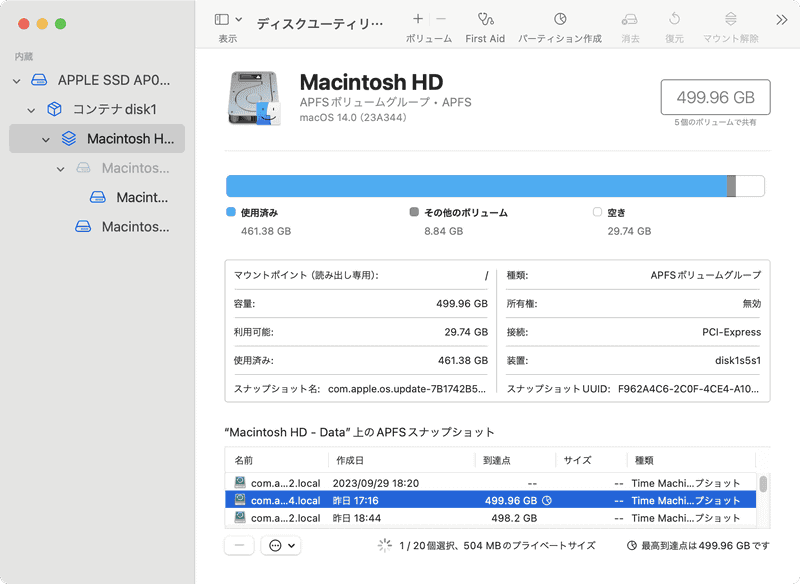This screenshot has height=584, width=800.
Task: Click the 消去 erase icon
Action: tap(630, 19)
